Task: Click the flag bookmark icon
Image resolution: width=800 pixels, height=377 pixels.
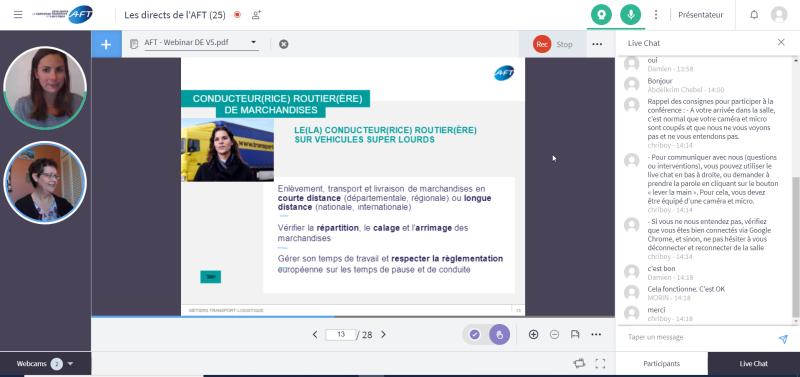Action: [575, 335]
